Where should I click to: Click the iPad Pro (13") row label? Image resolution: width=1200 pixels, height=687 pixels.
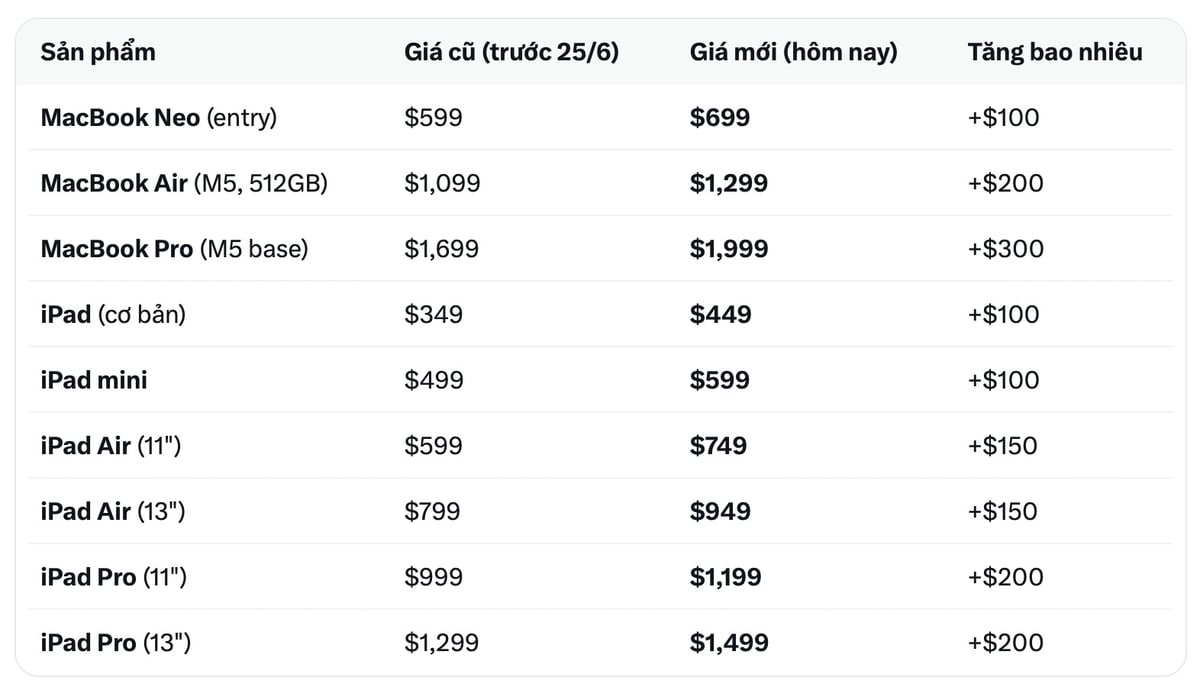pos(116,643)
